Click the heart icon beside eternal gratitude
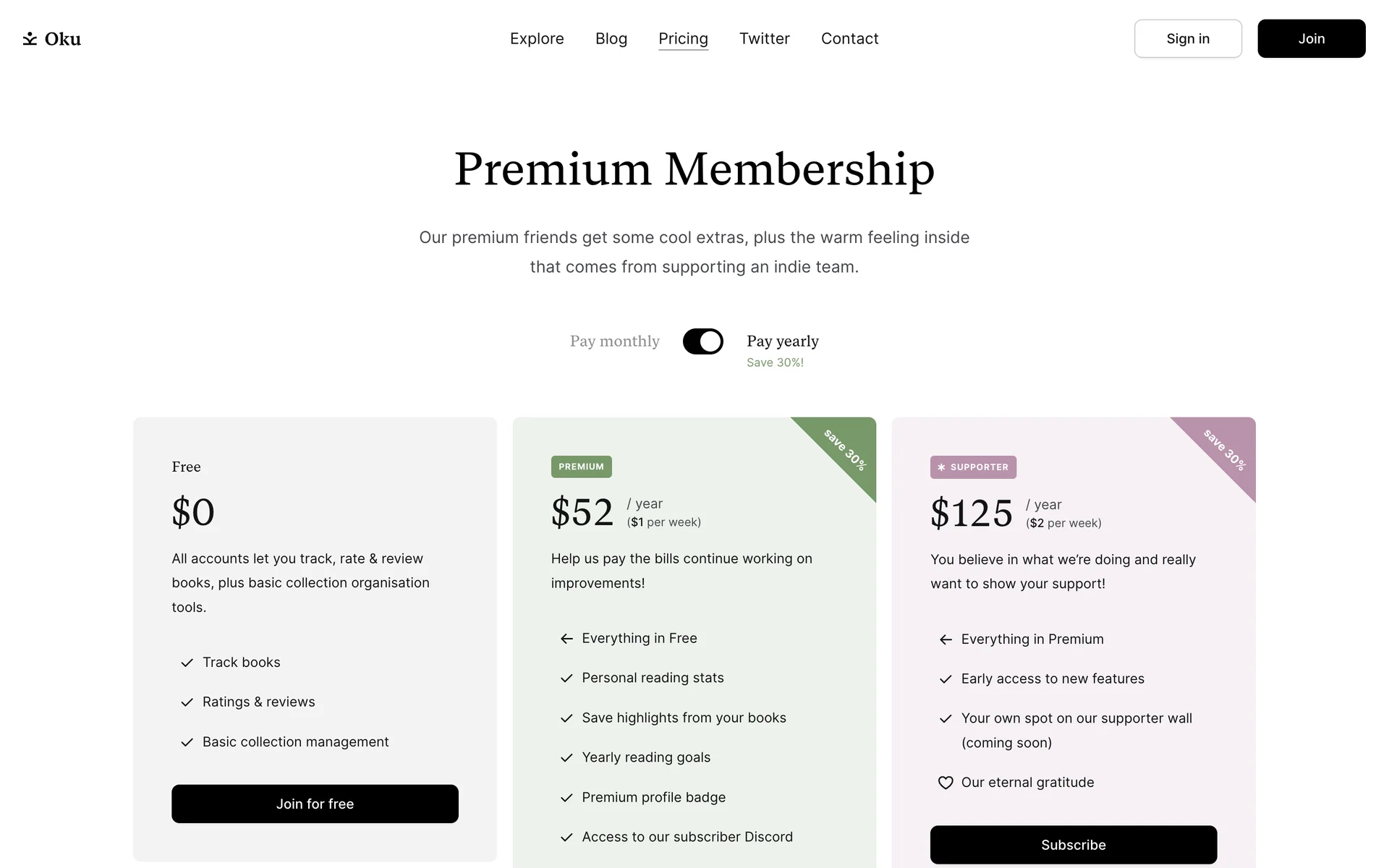The width and height of the screenshot is (1389, 868). point(945,783)
